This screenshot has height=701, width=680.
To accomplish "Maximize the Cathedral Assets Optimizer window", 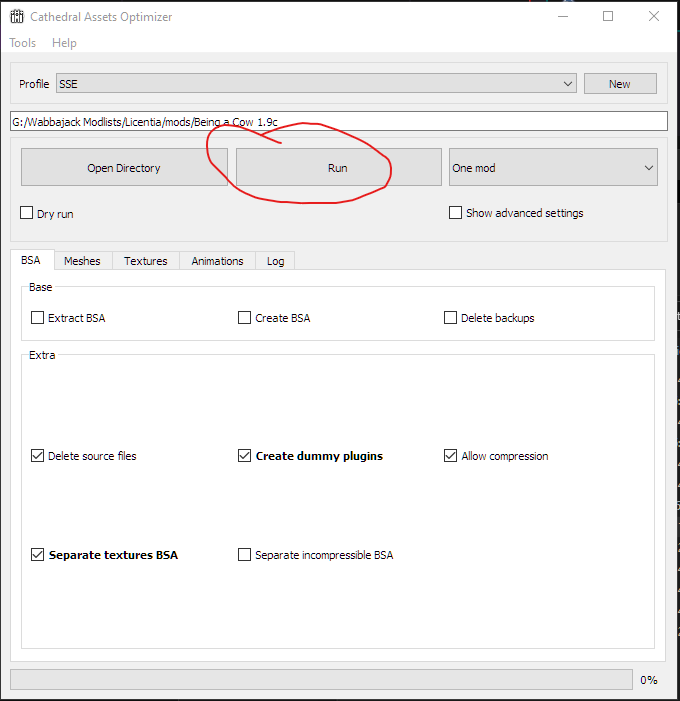I will (608, 17).
